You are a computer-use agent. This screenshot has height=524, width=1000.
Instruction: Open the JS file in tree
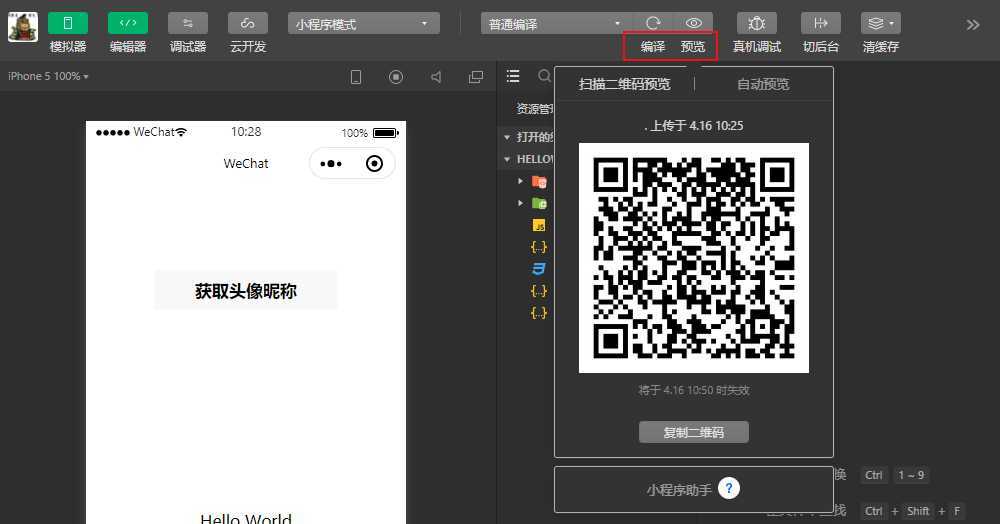[540, 226]
